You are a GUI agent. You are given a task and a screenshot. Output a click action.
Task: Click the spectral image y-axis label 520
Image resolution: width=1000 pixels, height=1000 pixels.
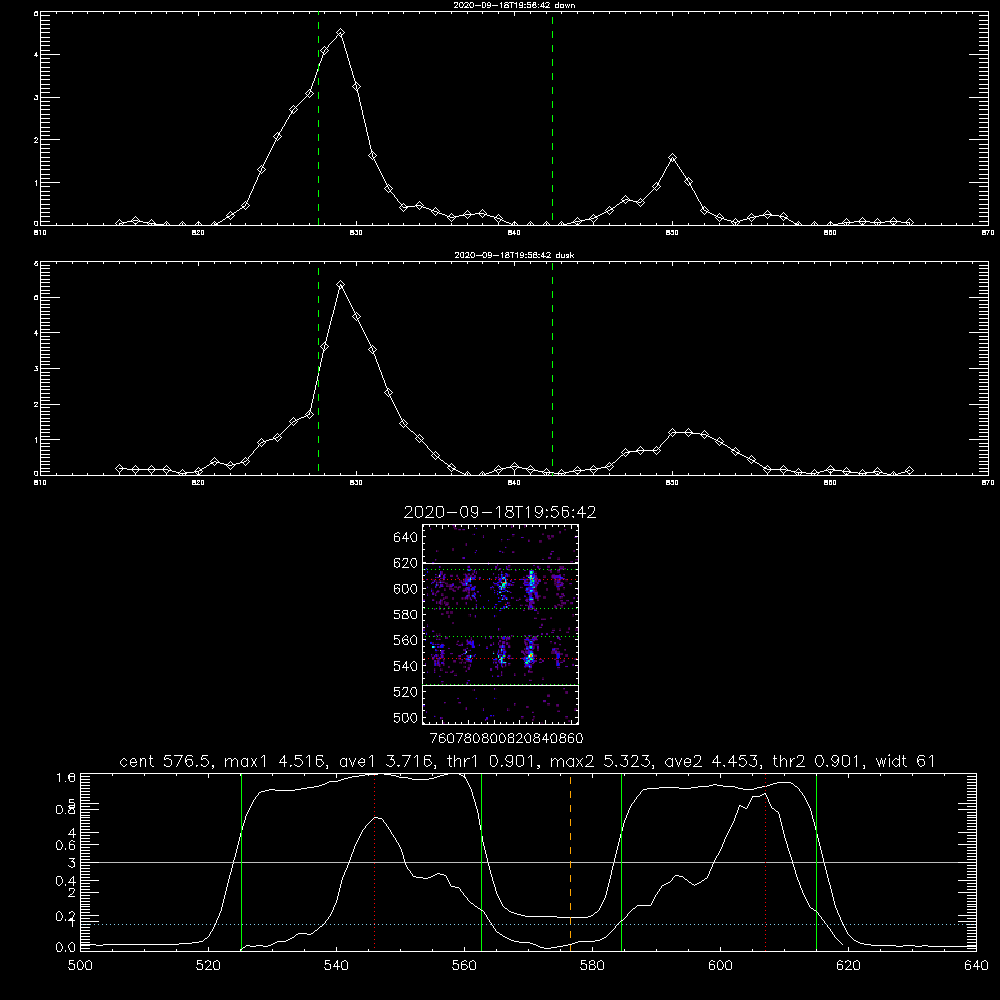tap(406, 692)
